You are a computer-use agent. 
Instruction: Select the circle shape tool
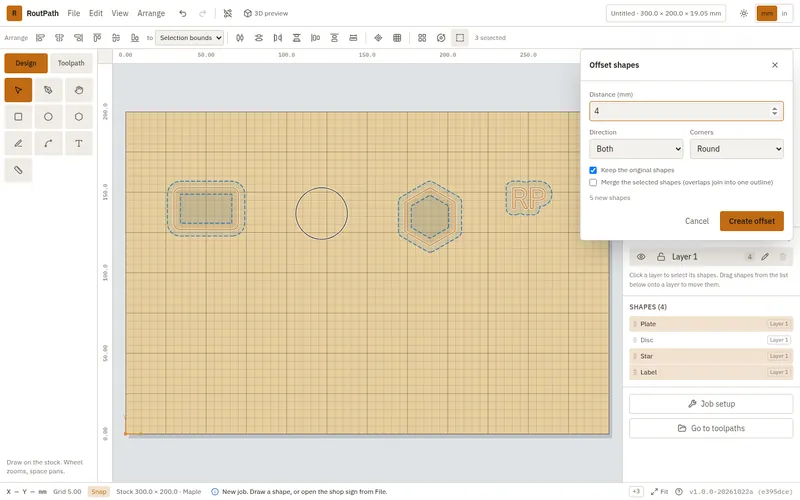(48, 117)
